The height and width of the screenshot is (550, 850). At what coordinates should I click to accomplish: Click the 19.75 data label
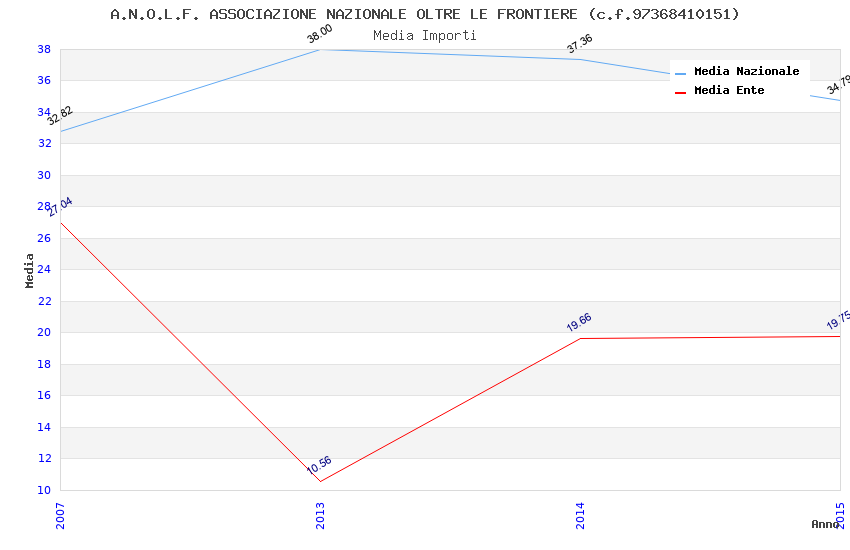[x=838, y=320]
